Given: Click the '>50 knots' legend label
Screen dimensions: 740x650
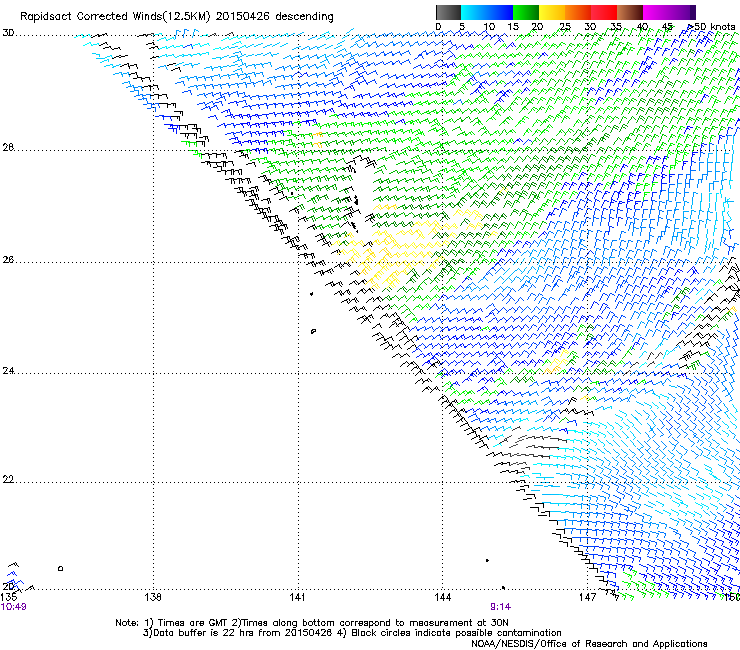Looking at the screenshot, I should click(712, 26).
